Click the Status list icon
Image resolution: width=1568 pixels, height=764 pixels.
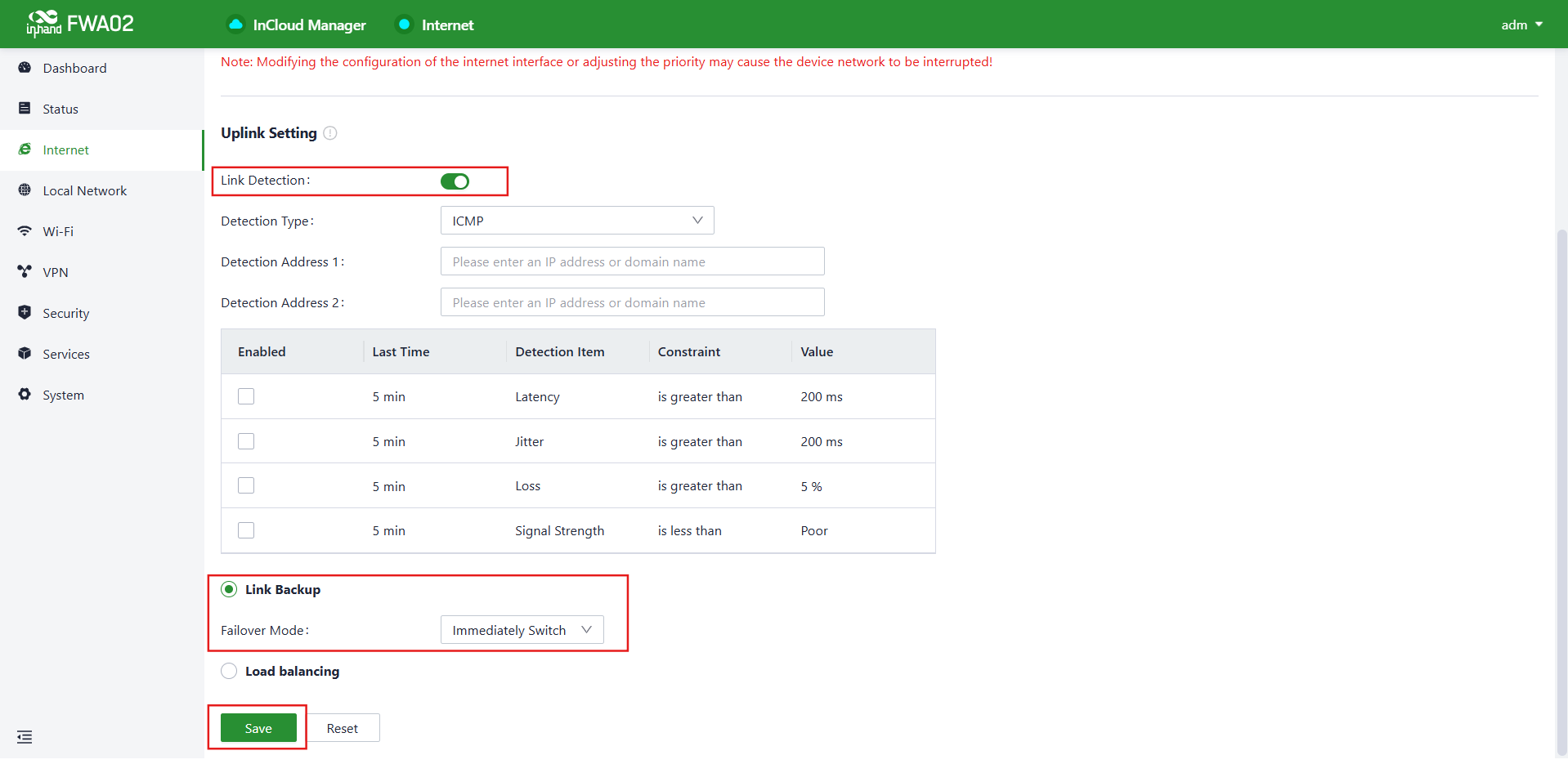point(25,108)
